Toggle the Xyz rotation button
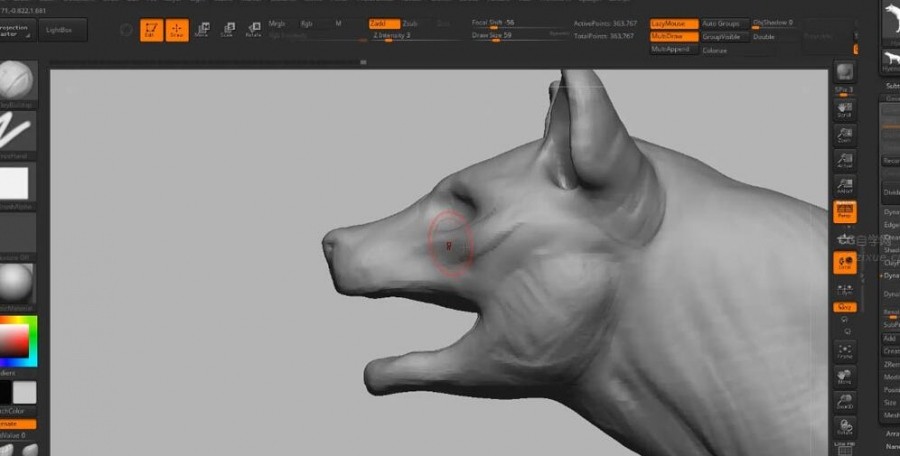The height and width of the screenshot is (456, 900). [845, 307]
